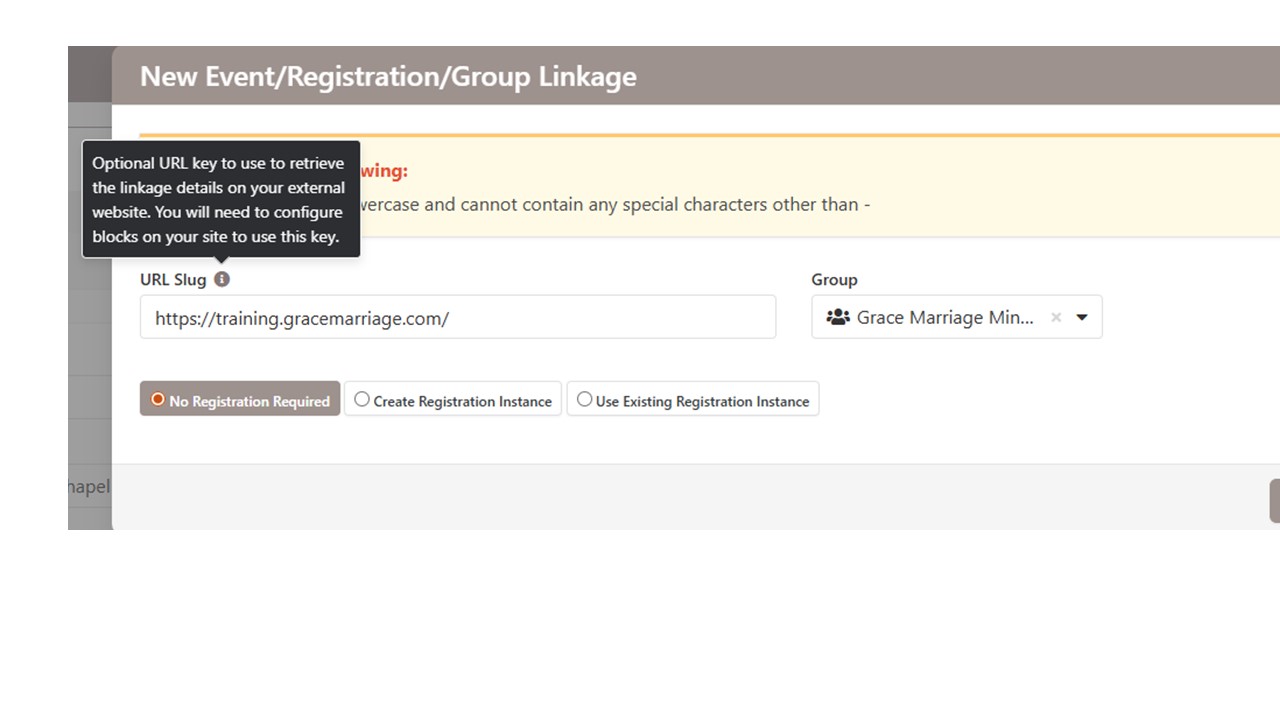Select No Registration Required option
This screenshot has width=1280, height=720.
pyautogui.click(x=240, y=400)
